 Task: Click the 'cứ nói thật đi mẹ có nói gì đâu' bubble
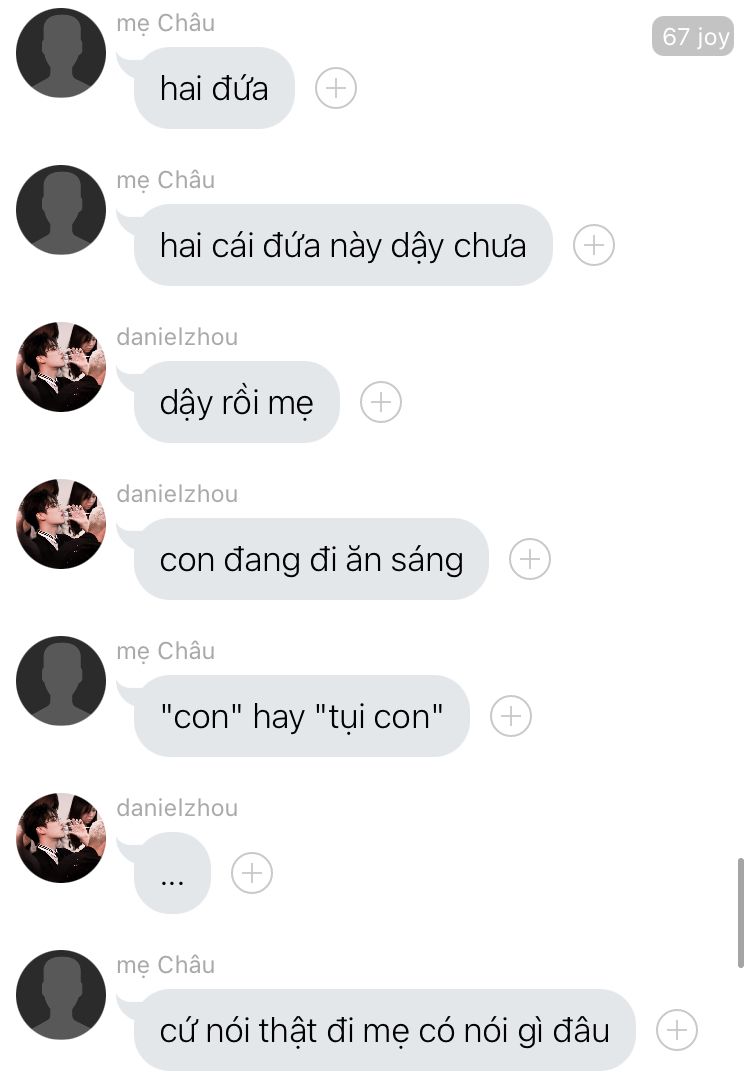pos(384,1030)
